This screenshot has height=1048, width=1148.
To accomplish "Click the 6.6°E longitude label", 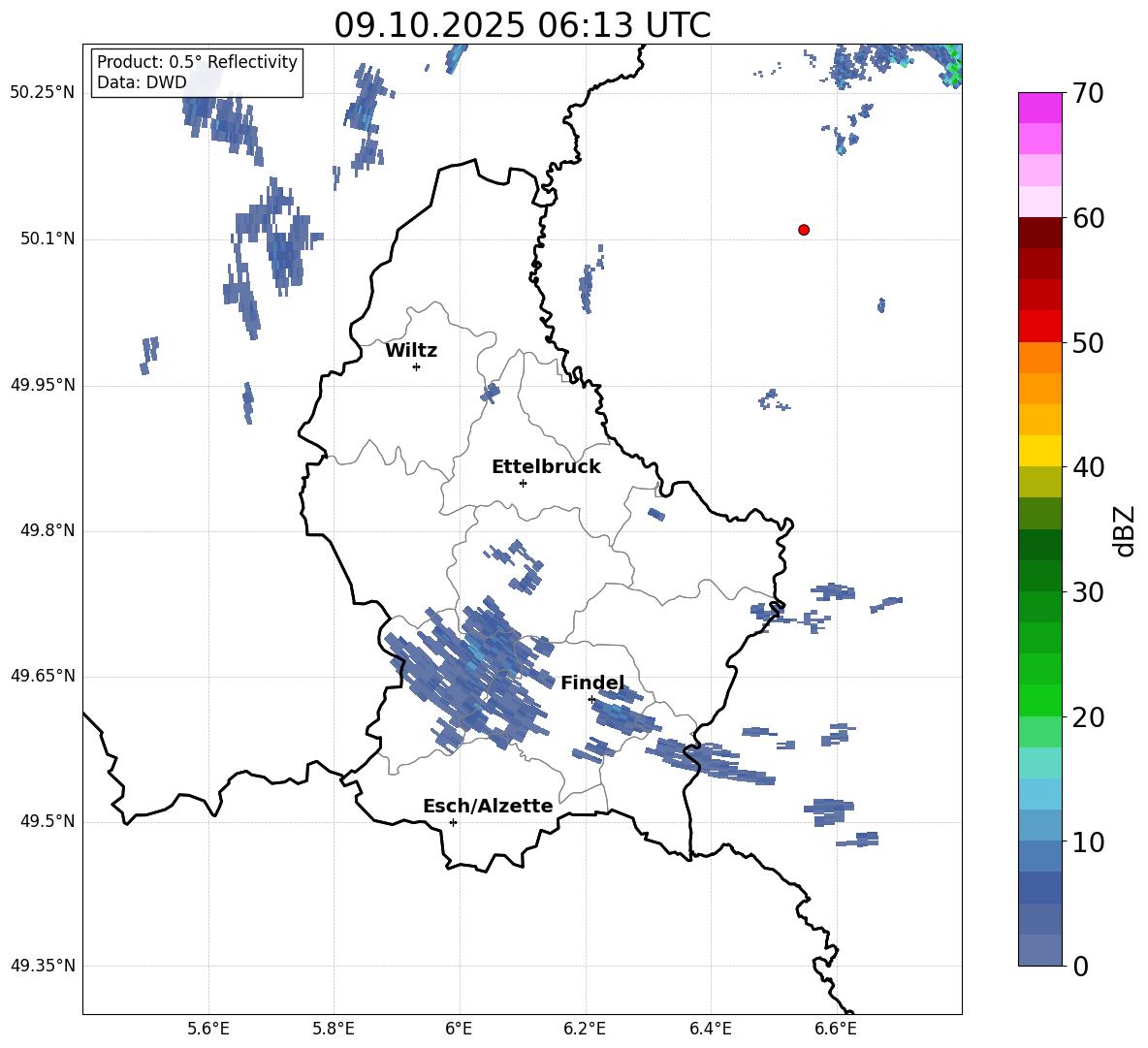I will (x=836, y=1030).
